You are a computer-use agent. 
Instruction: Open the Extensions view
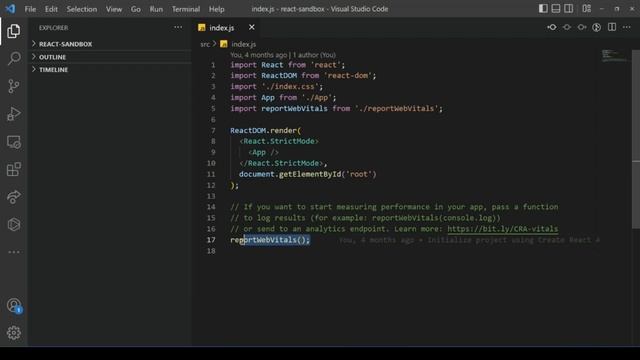(x=13, y=169)
